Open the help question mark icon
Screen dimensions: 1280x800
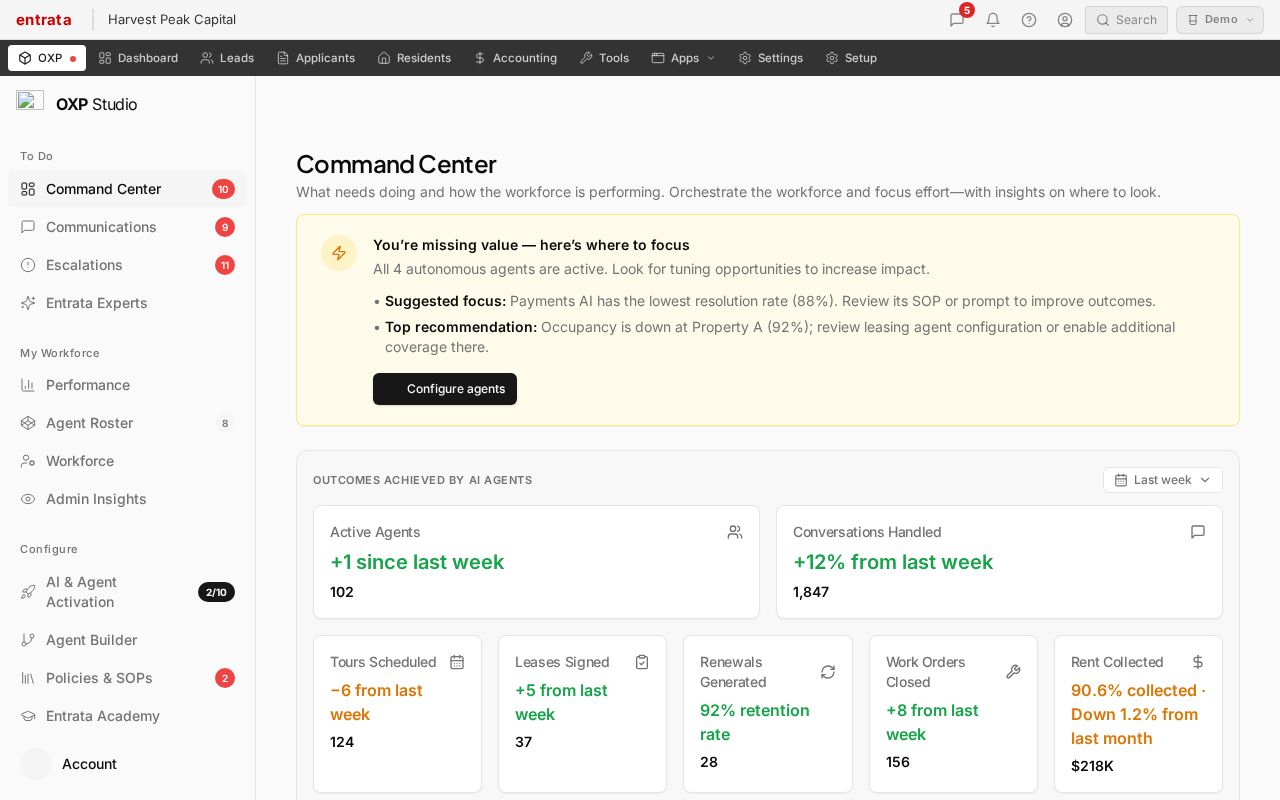(1029, 20)
